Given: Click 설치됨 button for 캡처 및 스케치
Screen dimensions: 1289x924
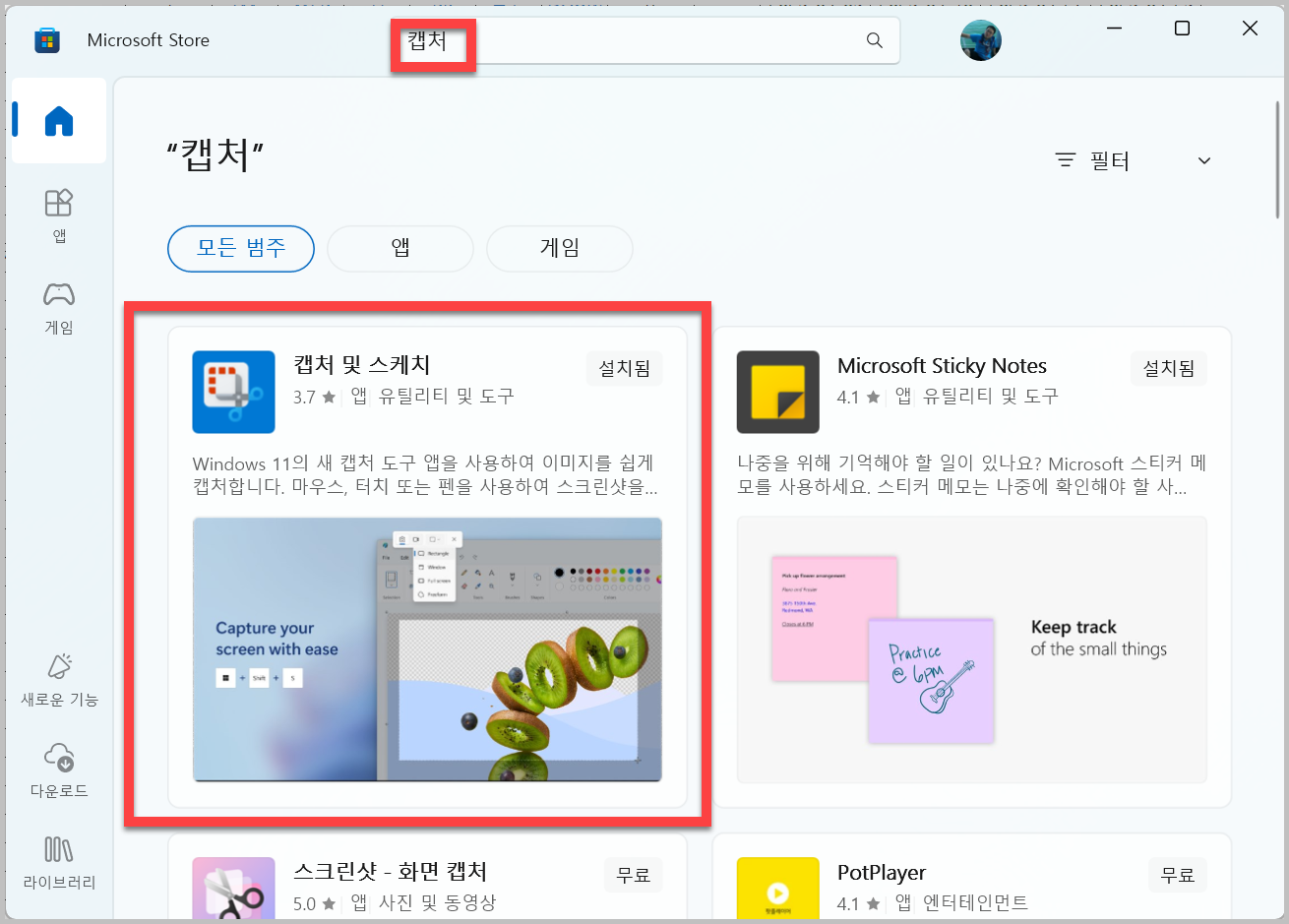Looking at the screenshot, I should click(625, 368).
